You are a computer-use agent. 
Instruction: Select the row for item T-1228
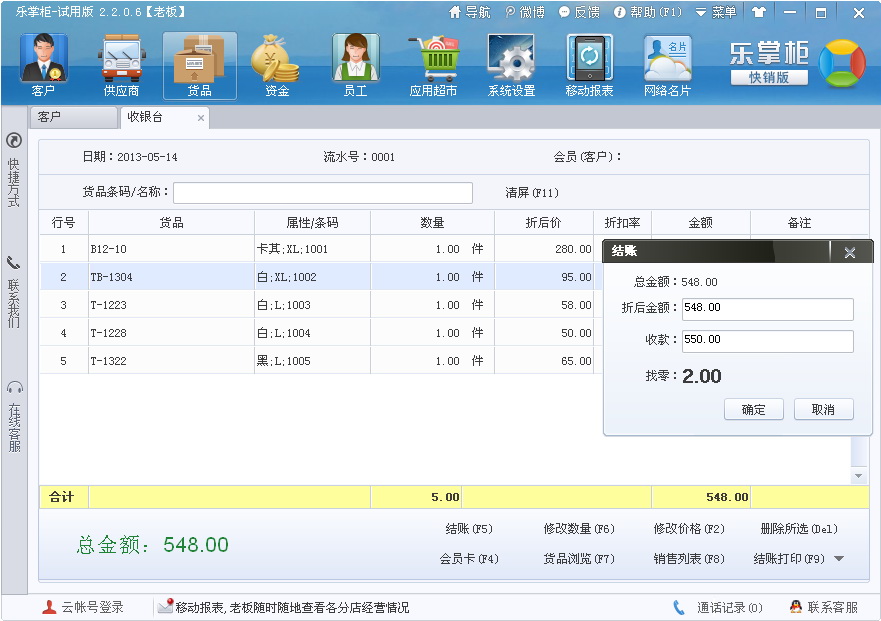pyautogui.click(x=321, y=333)
